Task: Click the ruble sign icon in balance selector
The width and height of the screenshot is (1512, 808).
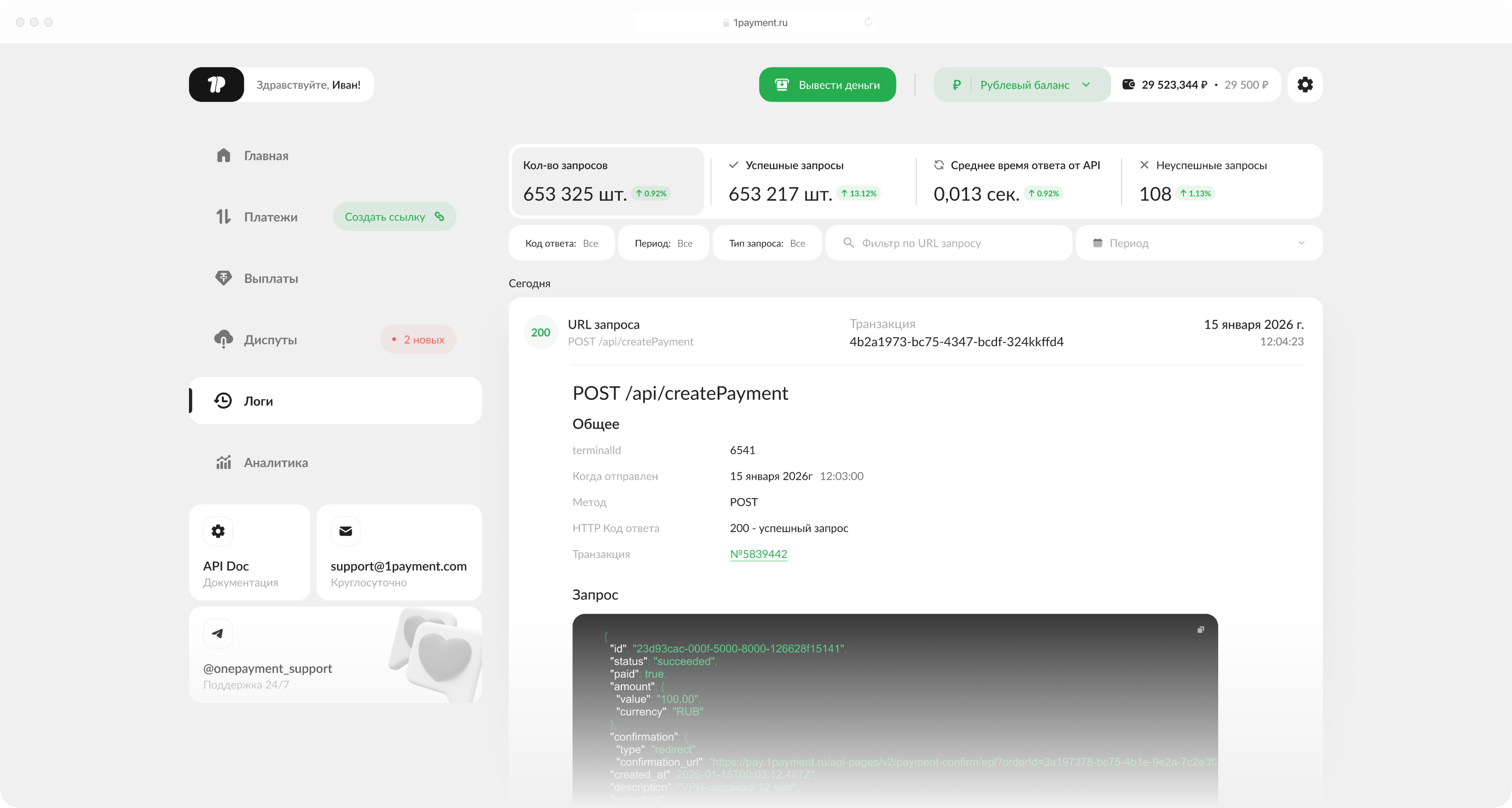Action: point(957,85)
